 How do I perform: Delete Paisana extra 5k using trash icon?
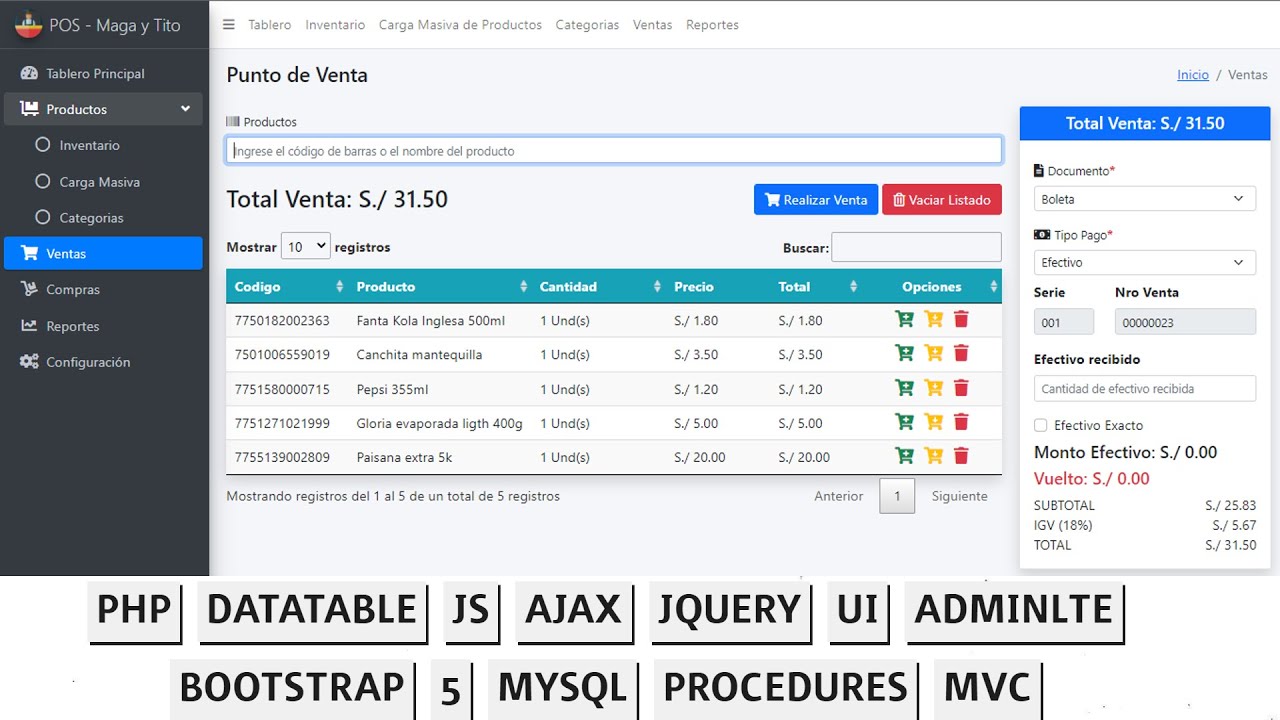click(961, 456)
